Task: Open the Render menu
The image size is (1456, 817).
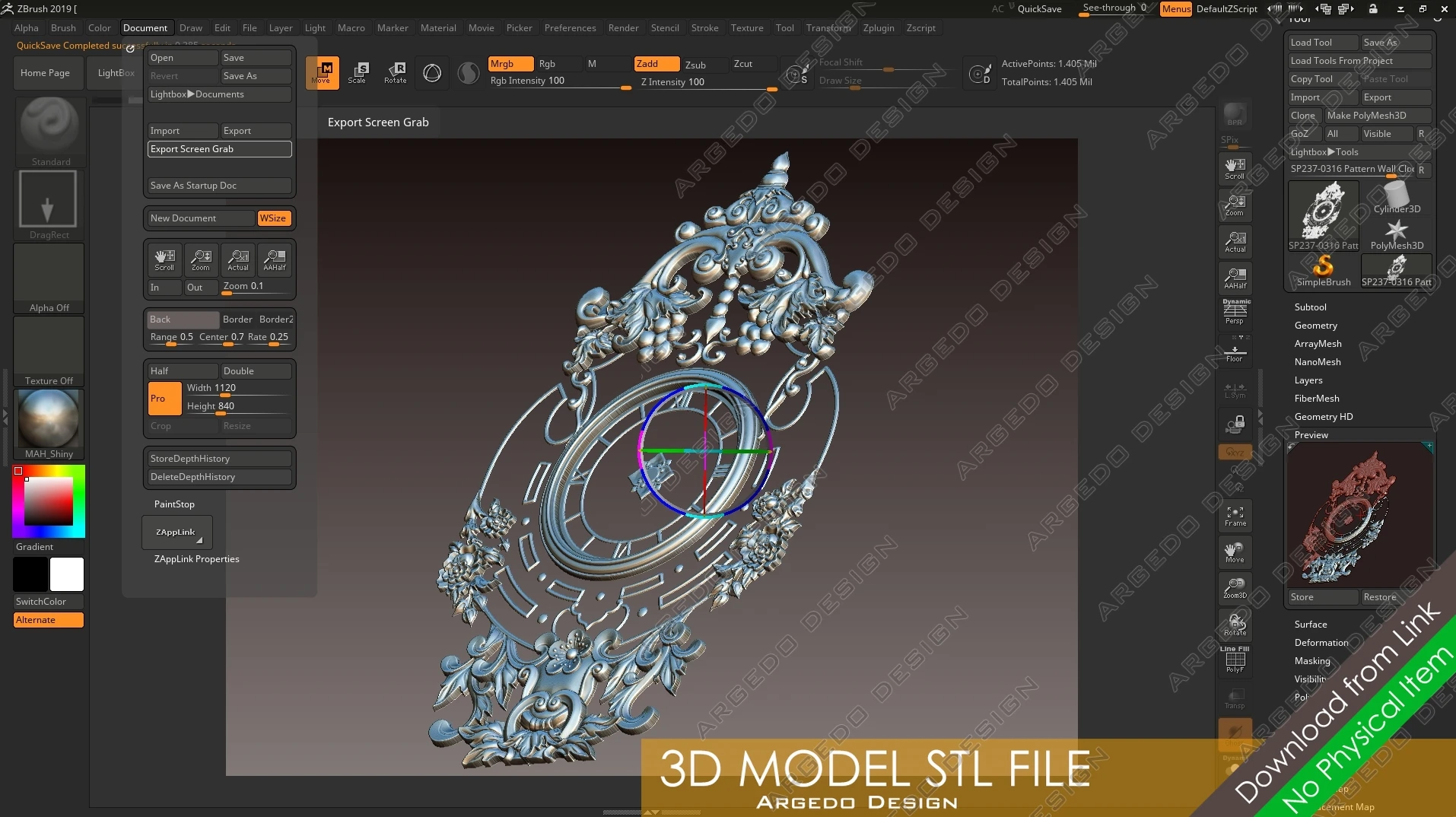Action: click(623, 28)
